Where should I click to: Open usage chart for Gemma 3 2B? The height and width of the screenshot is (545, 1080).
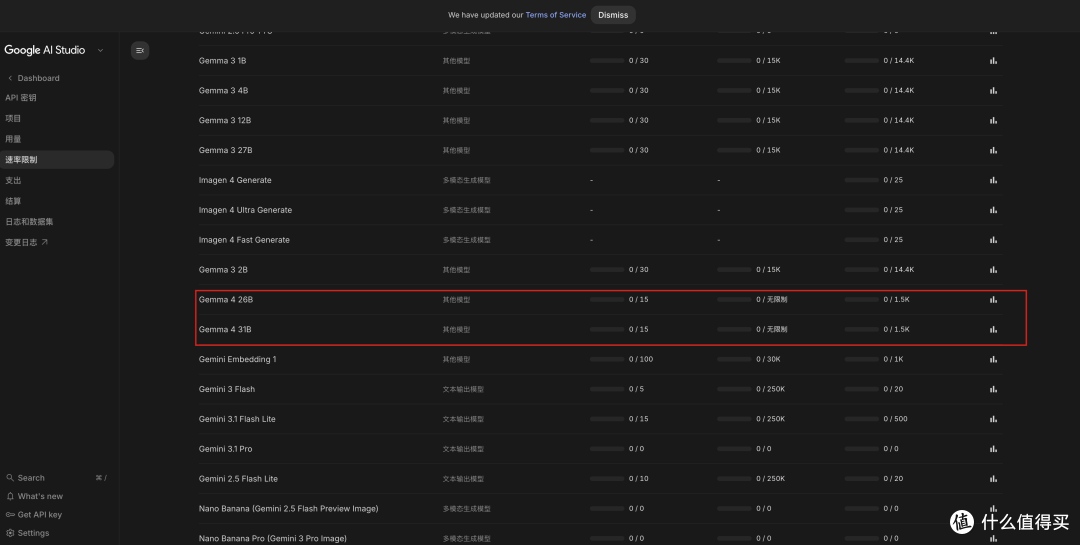pos(993,269)
